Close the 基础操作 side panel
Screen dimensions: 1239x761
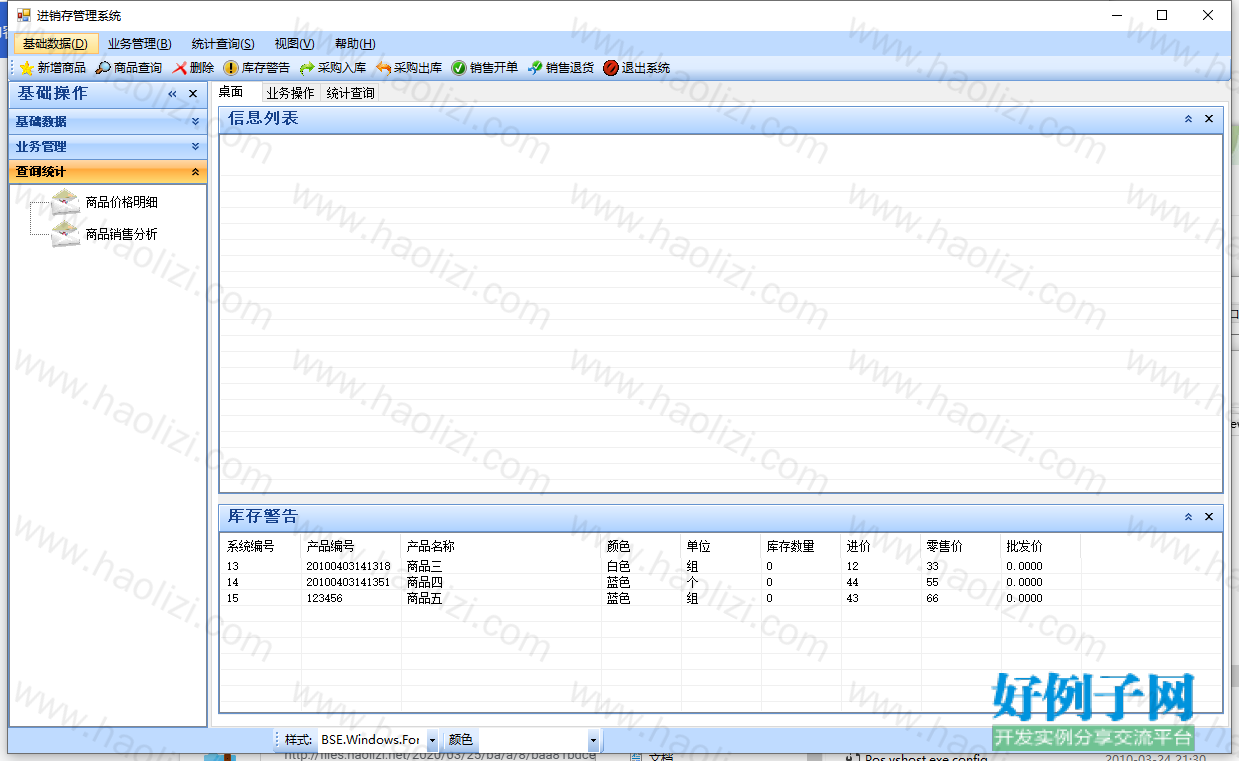(x=193, y=94)
